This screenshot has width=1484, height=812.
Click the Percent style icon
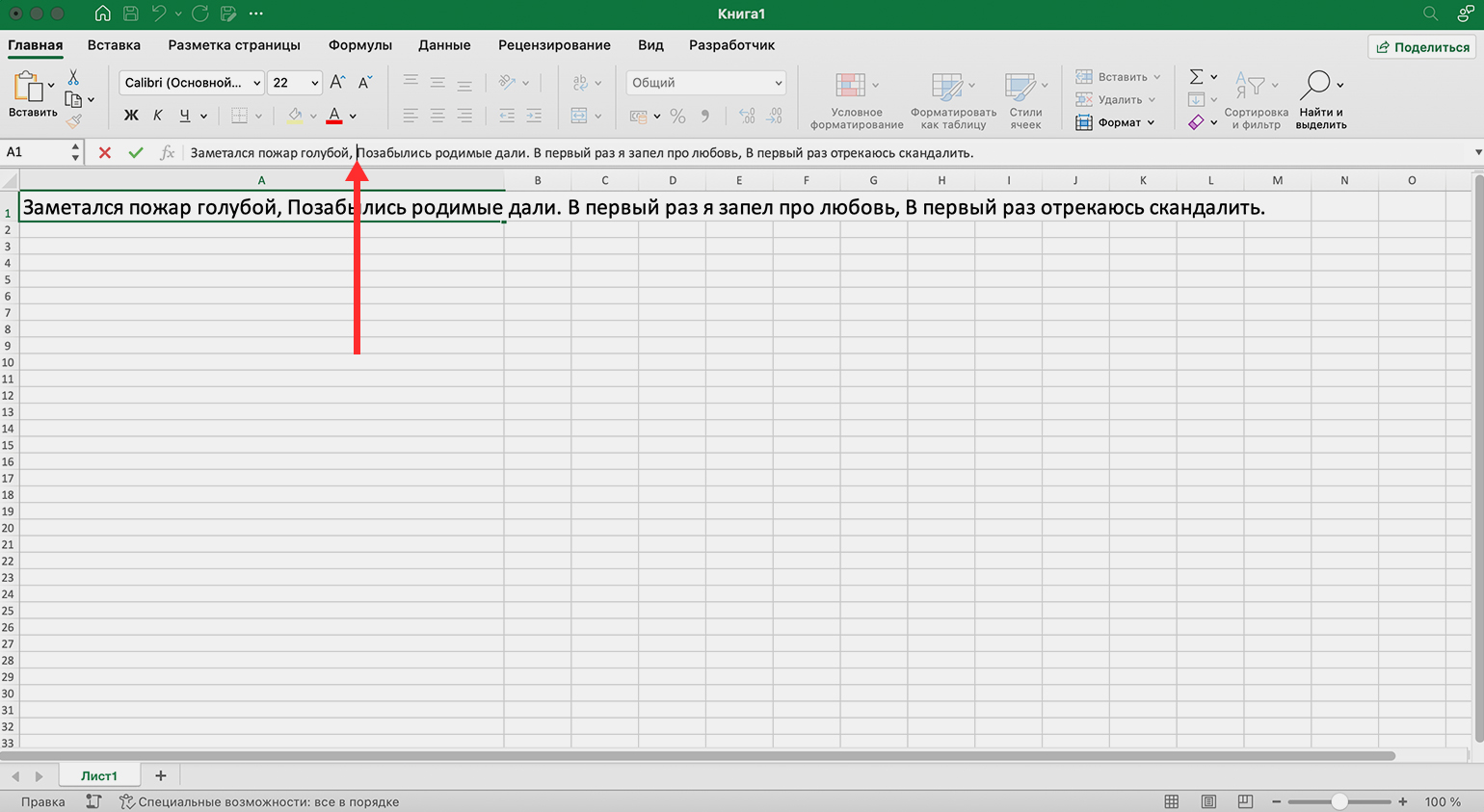click(677, 116)
